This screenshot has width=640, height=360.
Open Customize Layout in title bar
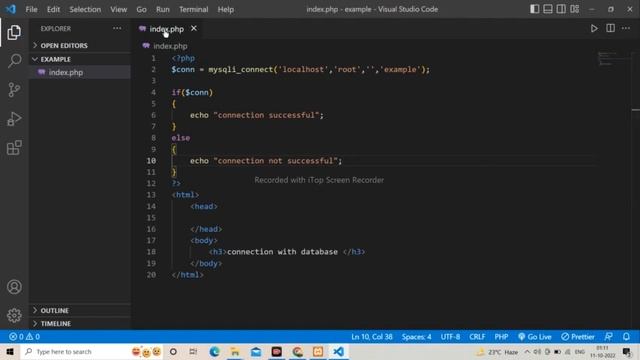575,9
